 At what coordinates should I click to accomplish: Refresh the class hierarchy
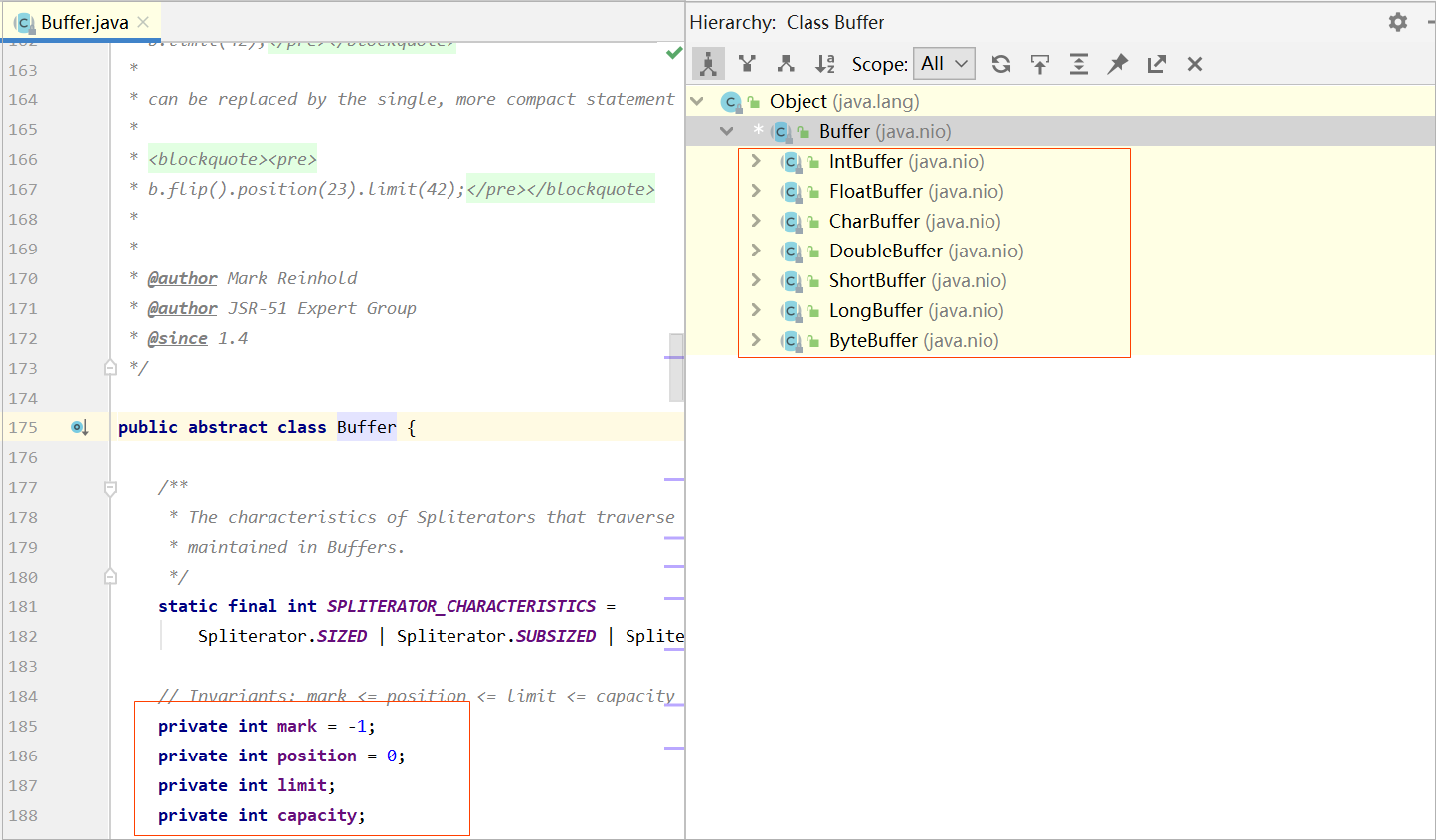pyautogui.click(x=1001, y=64)
